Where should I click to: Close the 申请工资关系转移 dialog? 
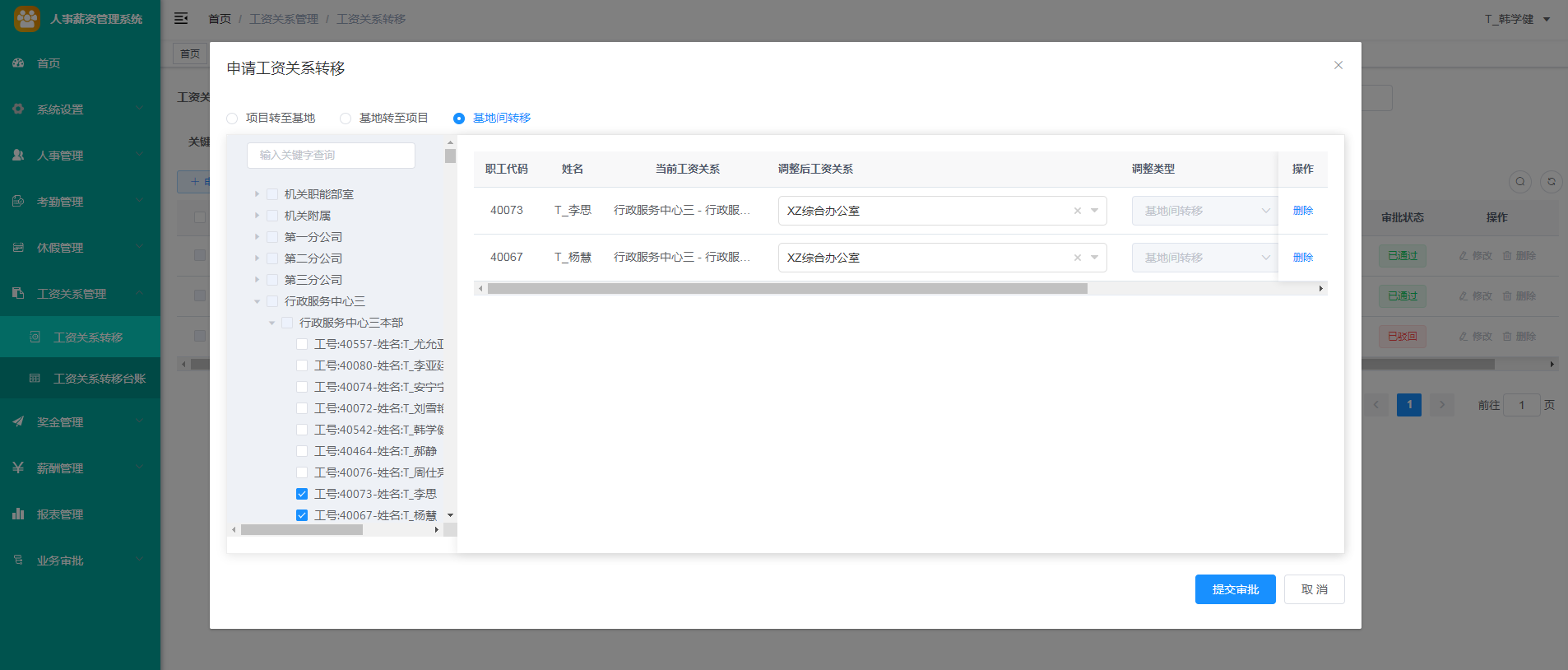coord(1338,65)
